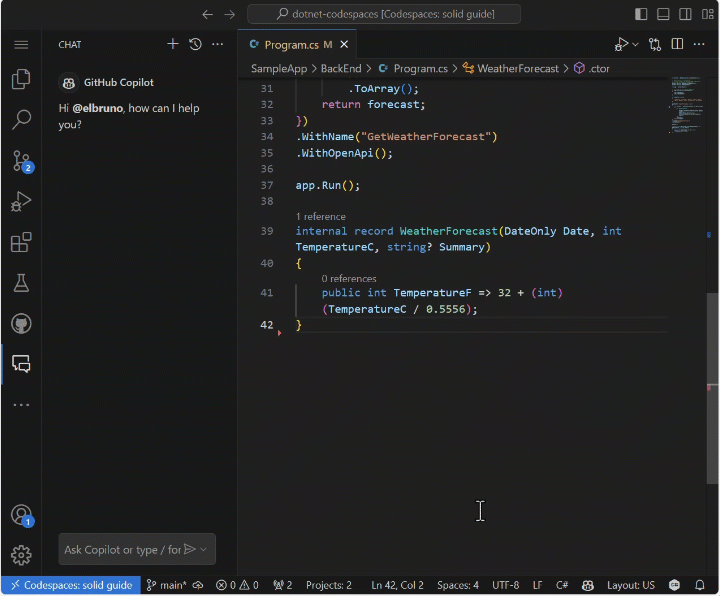This screenshot has width=720, height=596.
Task: Go back in navigation history
Action: 208,14
